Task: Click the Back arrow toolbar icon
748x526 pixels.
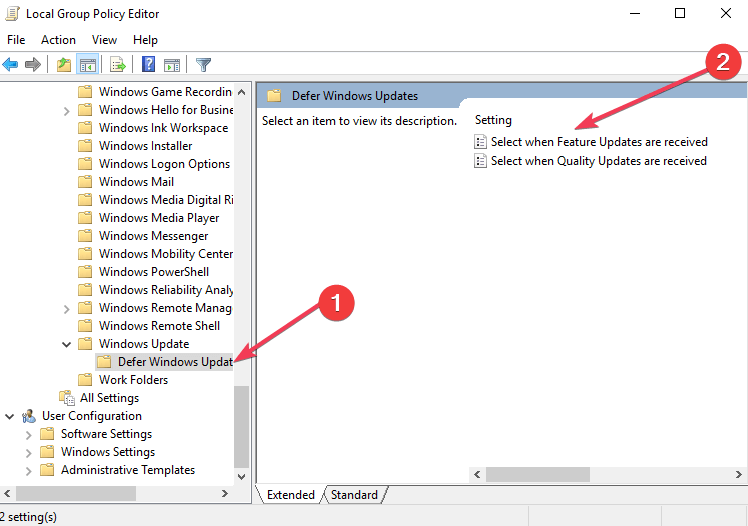Action: [x=10, y=64]
